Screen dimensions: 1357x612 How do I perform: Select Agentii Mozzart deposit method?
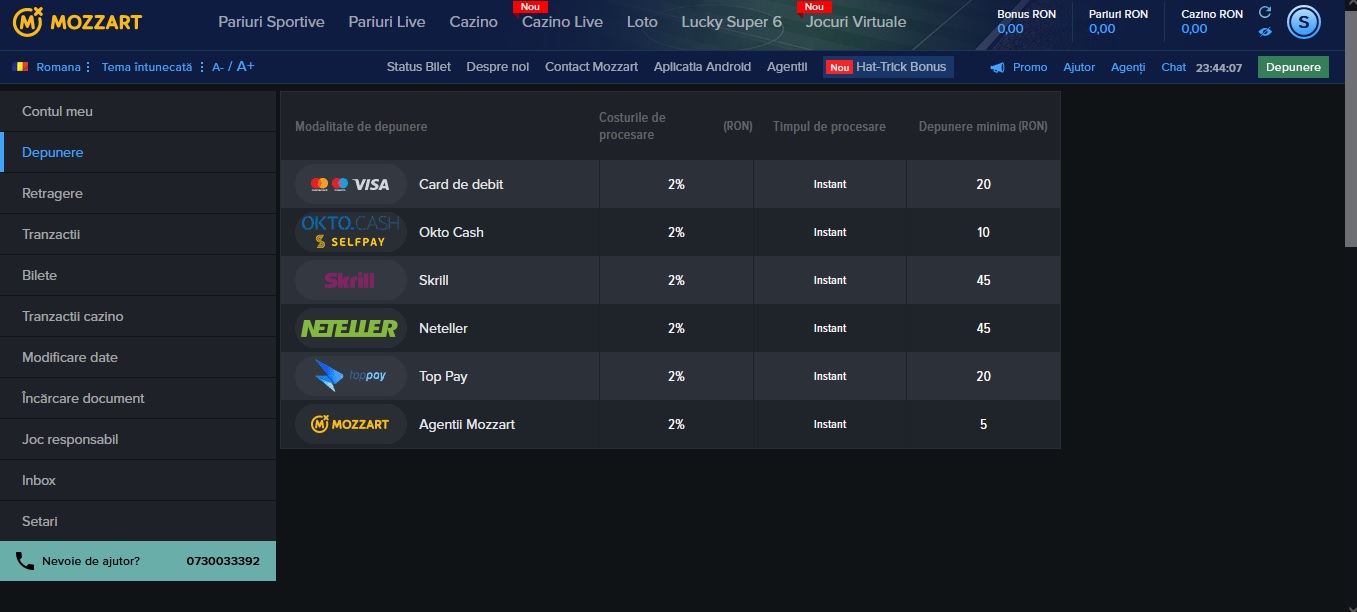467,424
